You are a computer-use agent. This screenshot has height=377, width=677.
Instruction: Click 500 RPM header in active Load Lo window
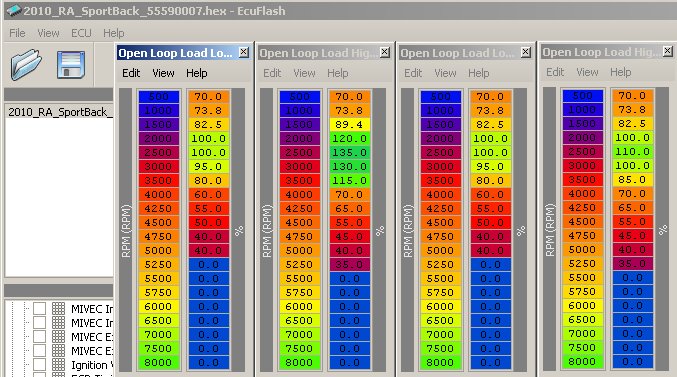tap(158, 97)
